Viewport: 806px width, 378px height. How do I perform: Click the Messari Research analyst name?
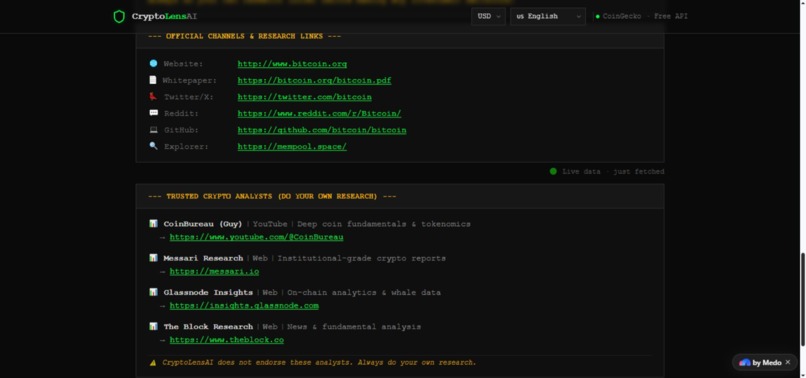click(x=203, y=258)
